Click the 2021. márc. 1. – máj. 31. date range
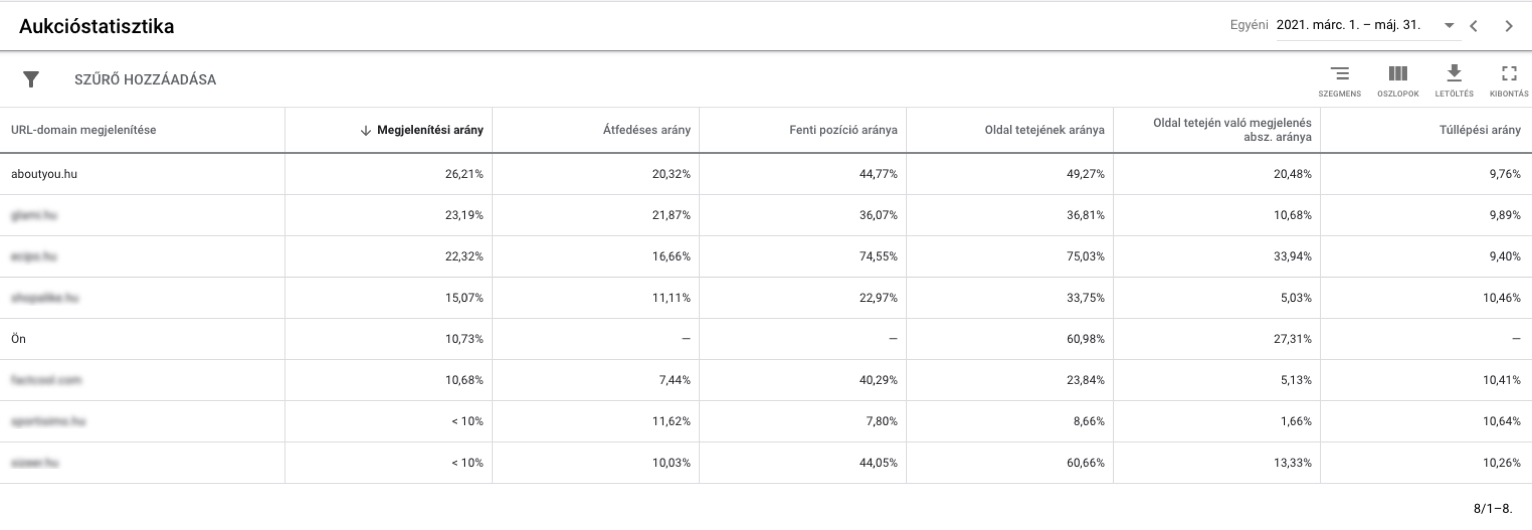Viewport: 1532px width, 530px height. coord(1350,26)
